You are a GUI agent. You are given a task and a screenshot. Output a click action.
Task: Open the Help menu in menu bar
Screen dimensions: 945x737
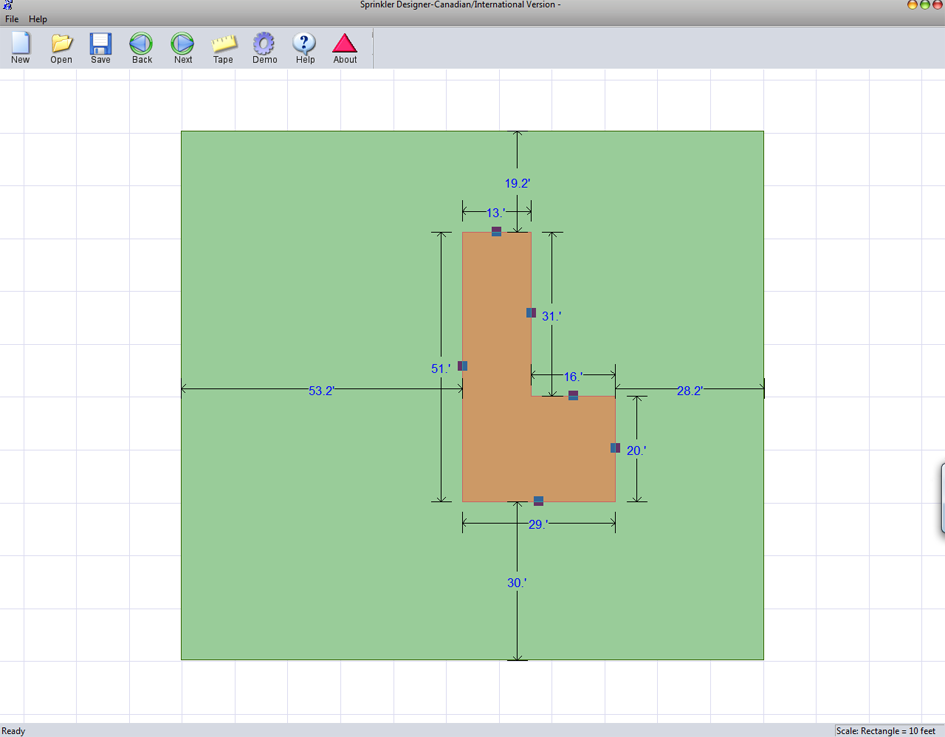coord(38,19)
